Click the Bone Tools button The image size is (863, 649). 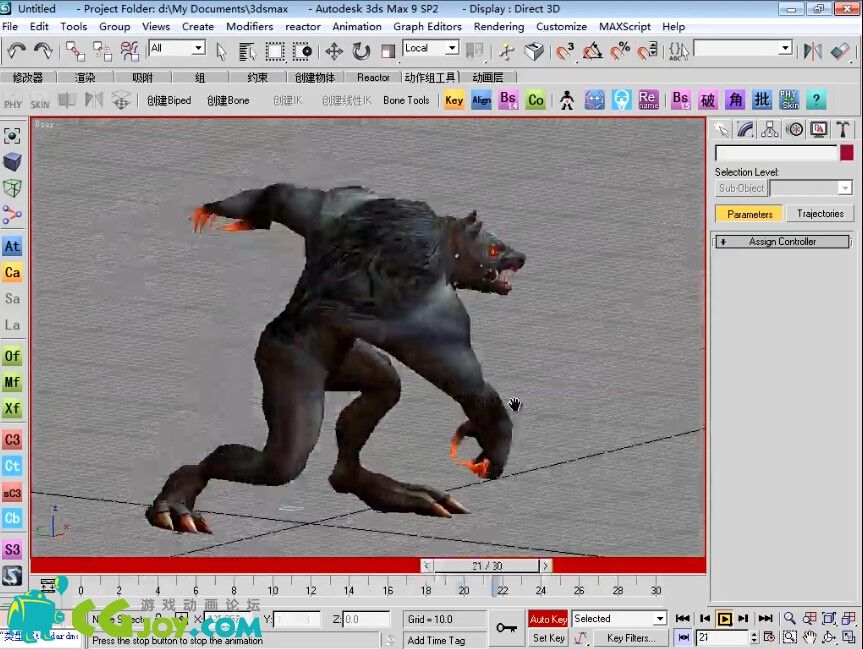tap(406, 100)
